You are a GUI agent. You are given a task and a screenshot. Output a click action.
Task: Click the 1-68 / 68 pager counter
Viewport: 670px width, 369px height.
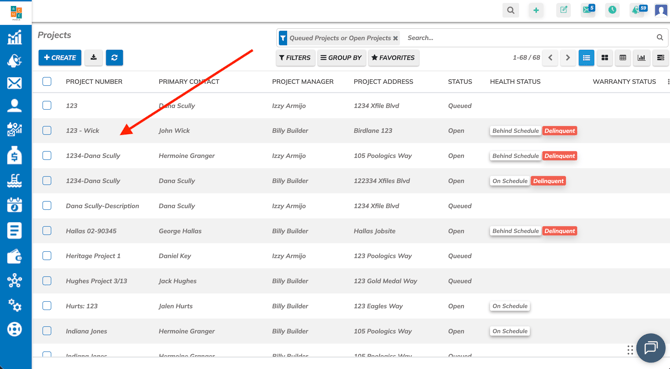(526, 58)
